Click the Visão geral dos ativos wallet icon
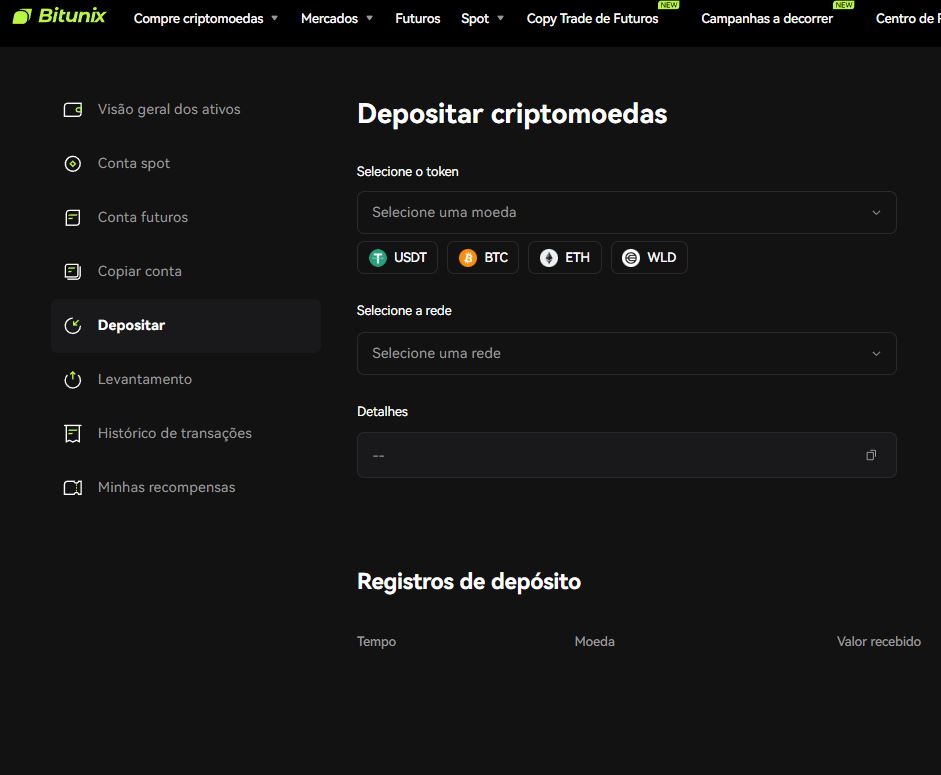 pos(72,110)
